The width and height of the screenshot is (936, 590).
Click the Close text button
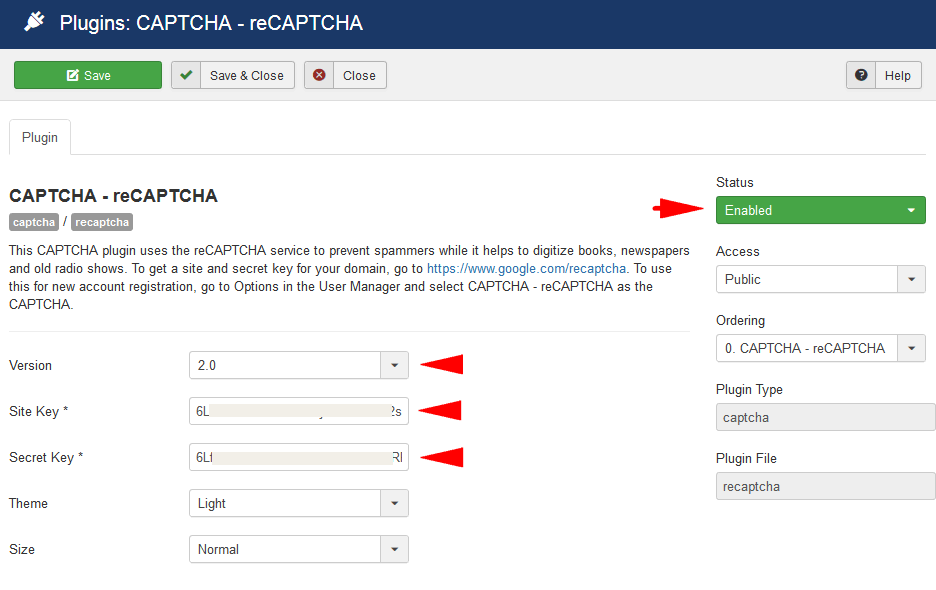pyautogui.click(x=359, y=76)
